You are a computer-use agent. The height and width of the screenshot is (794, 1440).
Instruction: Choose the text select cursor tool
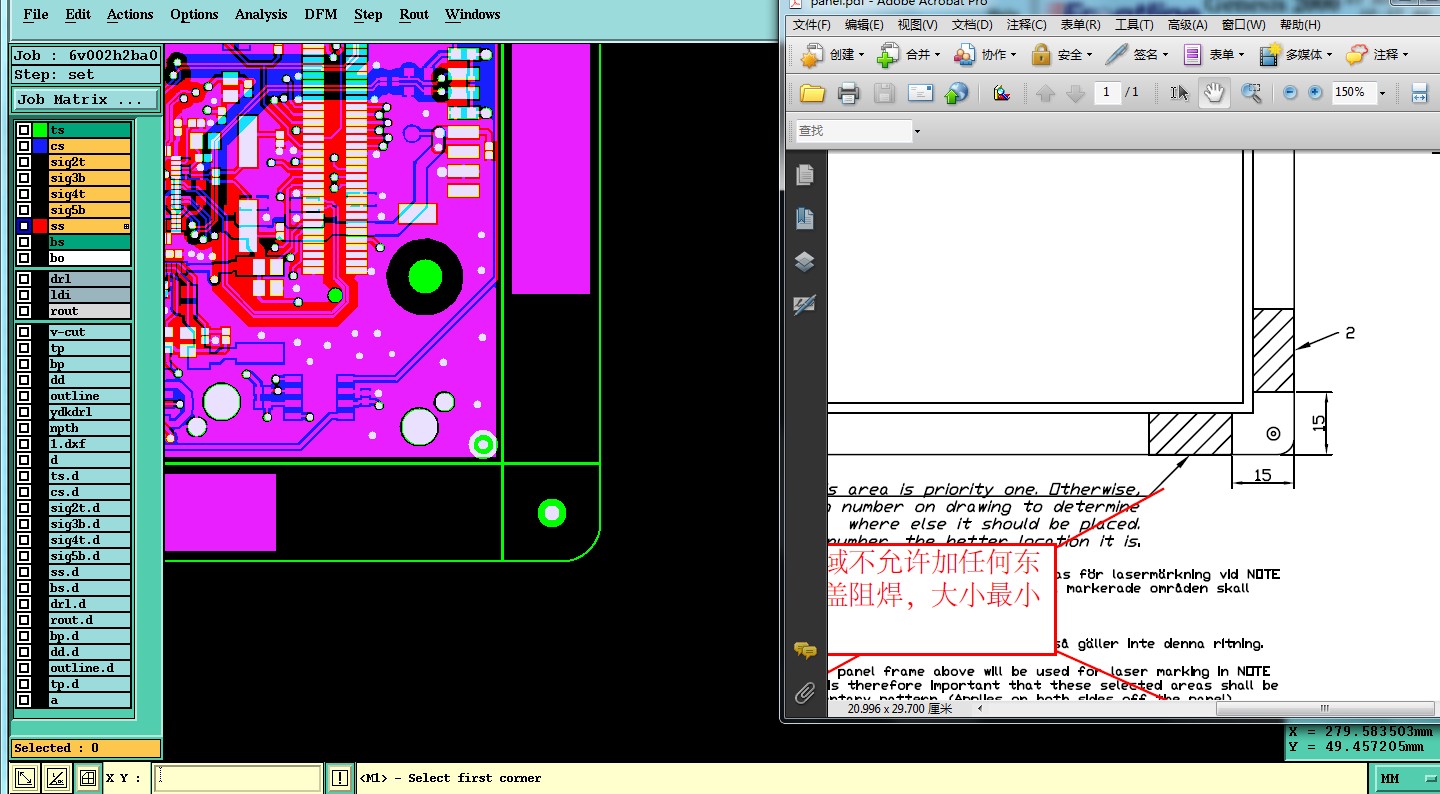1180,93
